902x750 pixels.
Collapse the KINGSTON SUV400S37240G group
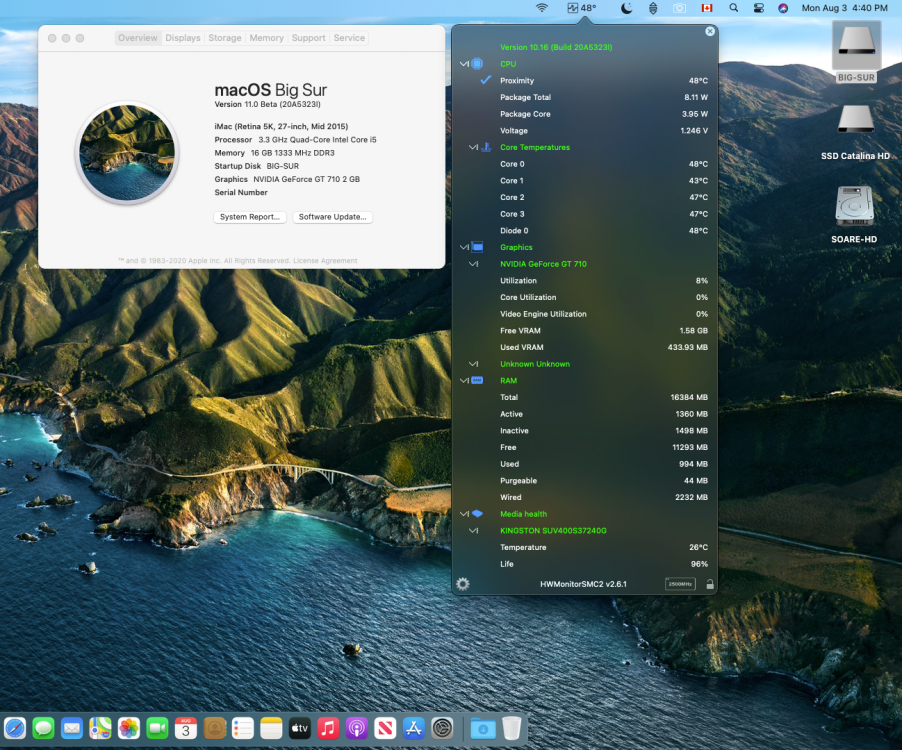coord(473,531)
